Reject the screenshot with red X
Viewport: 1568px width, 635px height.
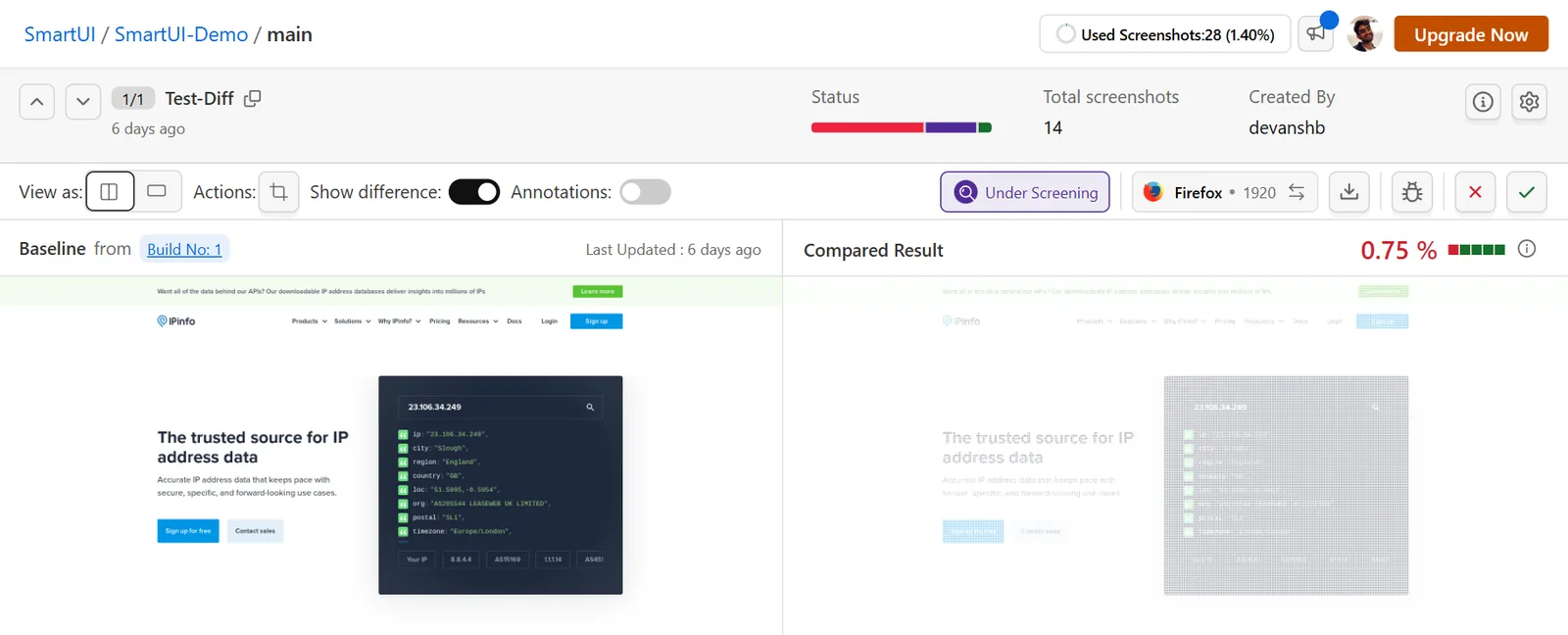click(1475, 192)
